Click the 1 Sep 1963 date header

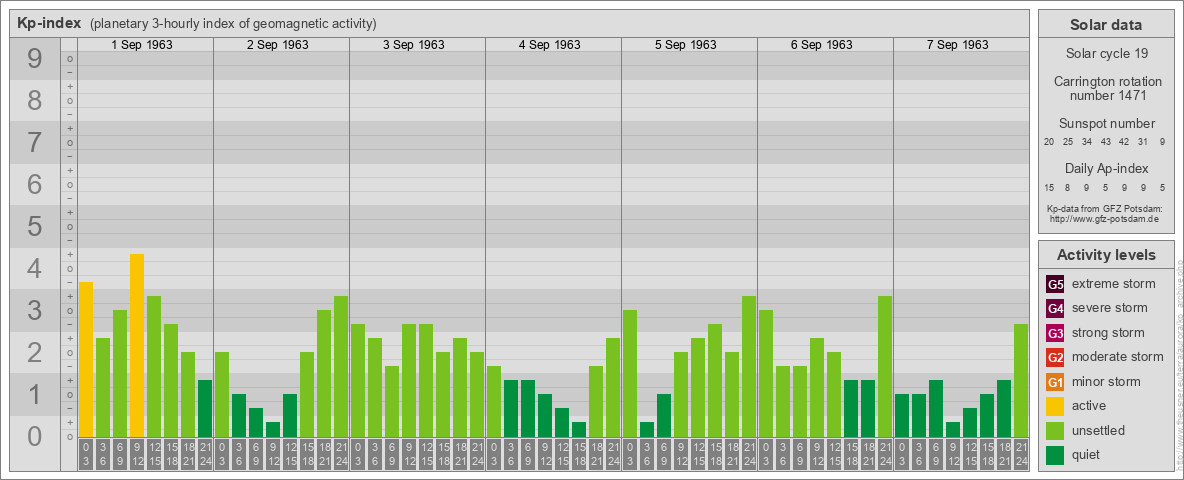pyautogui.click(x=142, y=45)
